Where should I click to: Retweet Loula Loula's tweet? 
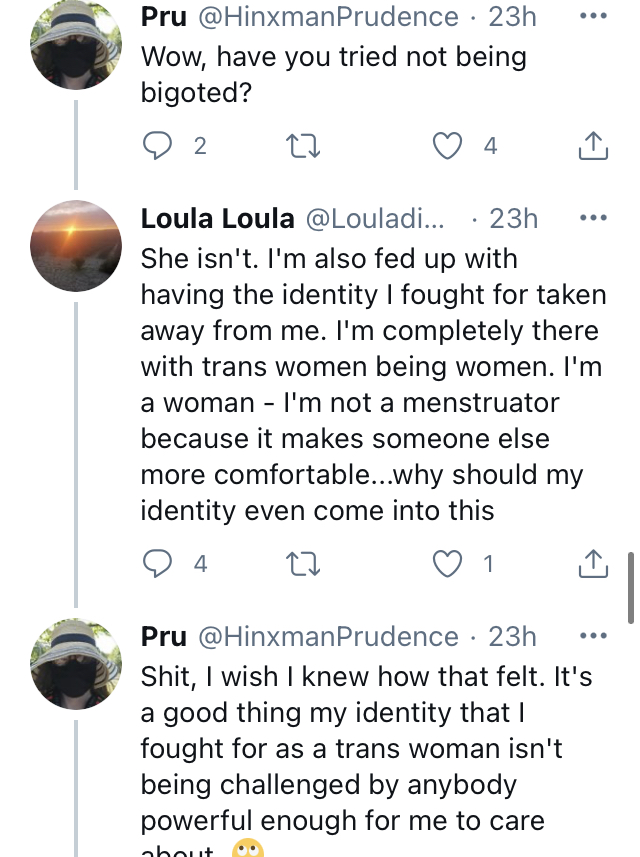(298, 564)
